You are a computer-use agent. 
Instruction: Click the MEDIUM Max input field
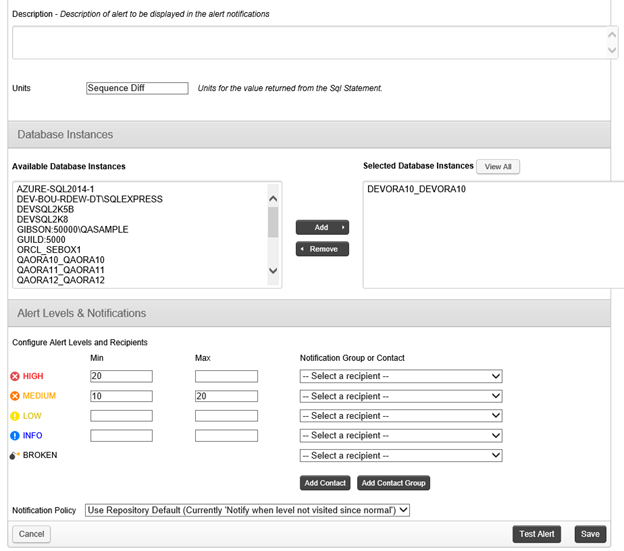click(x=226, y=396)
